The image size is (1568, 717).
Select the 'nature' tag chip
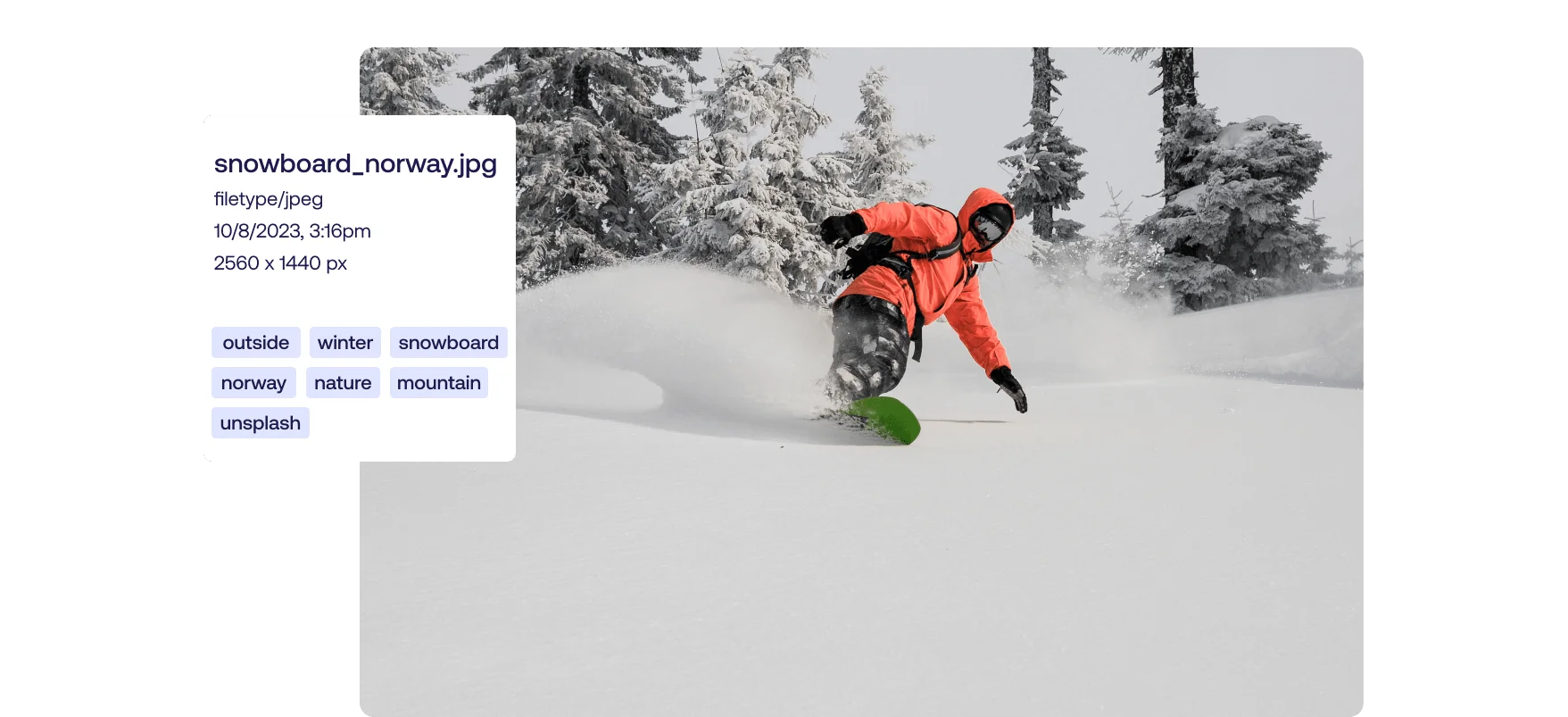tap(343, 383)
